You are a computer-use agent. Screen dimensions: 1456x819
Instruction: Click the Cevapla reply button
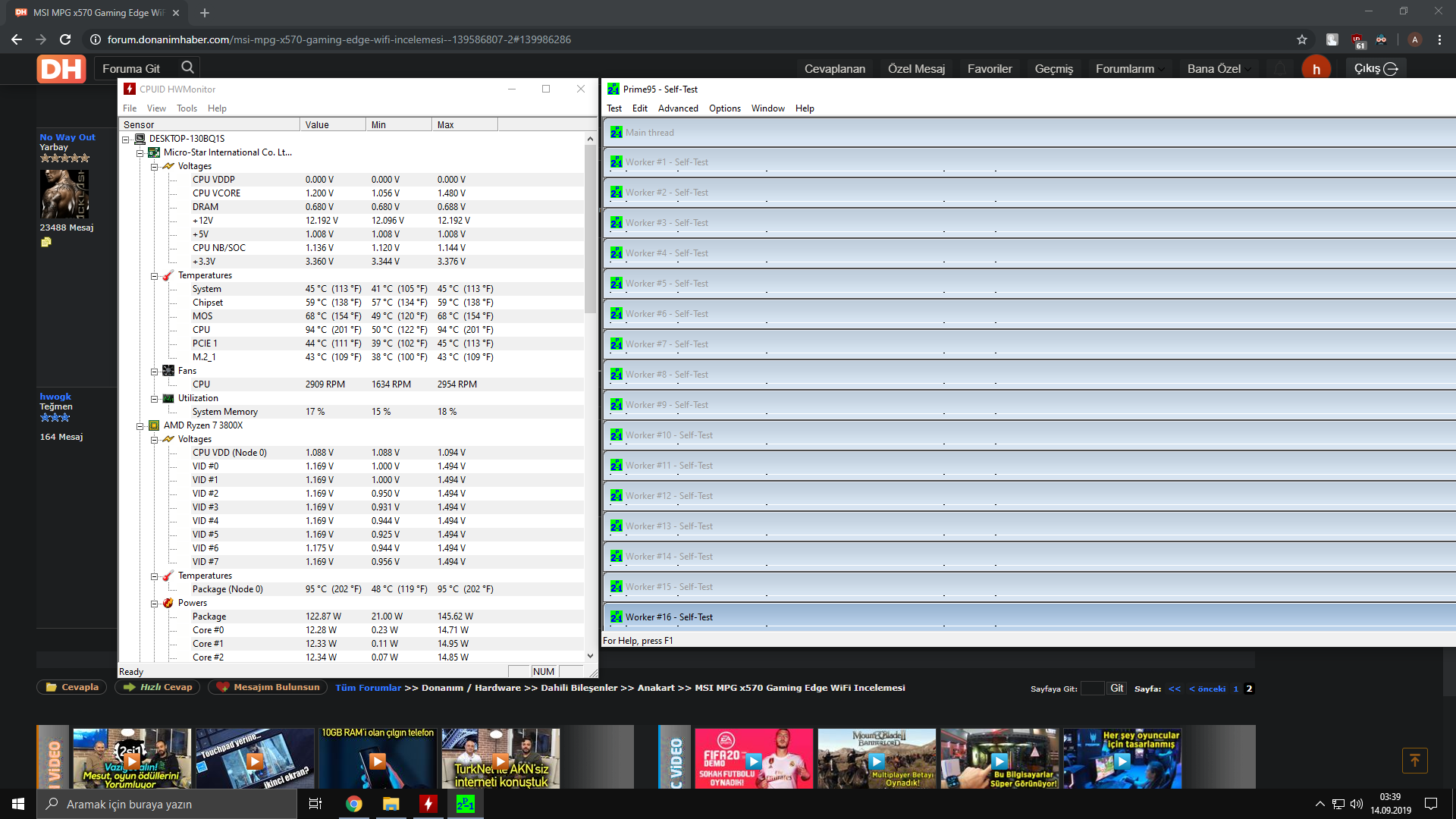(72, 687)
